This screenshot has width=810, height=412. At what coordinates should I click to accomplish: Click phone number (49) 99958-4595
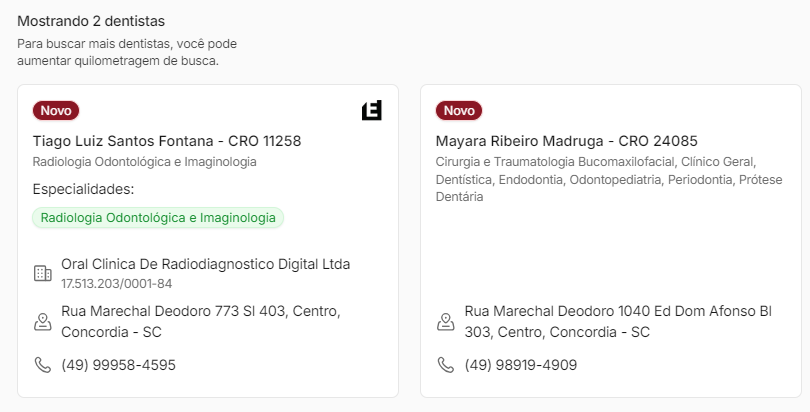pos(118,365)
